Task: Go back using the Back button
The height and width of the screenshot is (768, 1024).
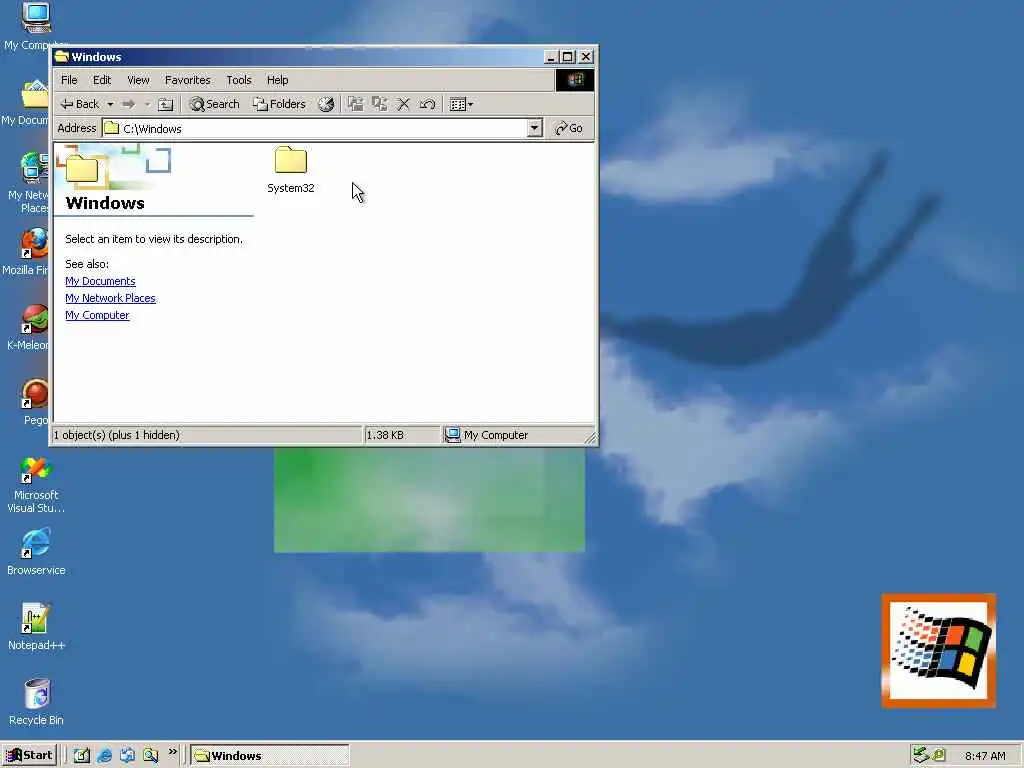Action: click(79, 104)
